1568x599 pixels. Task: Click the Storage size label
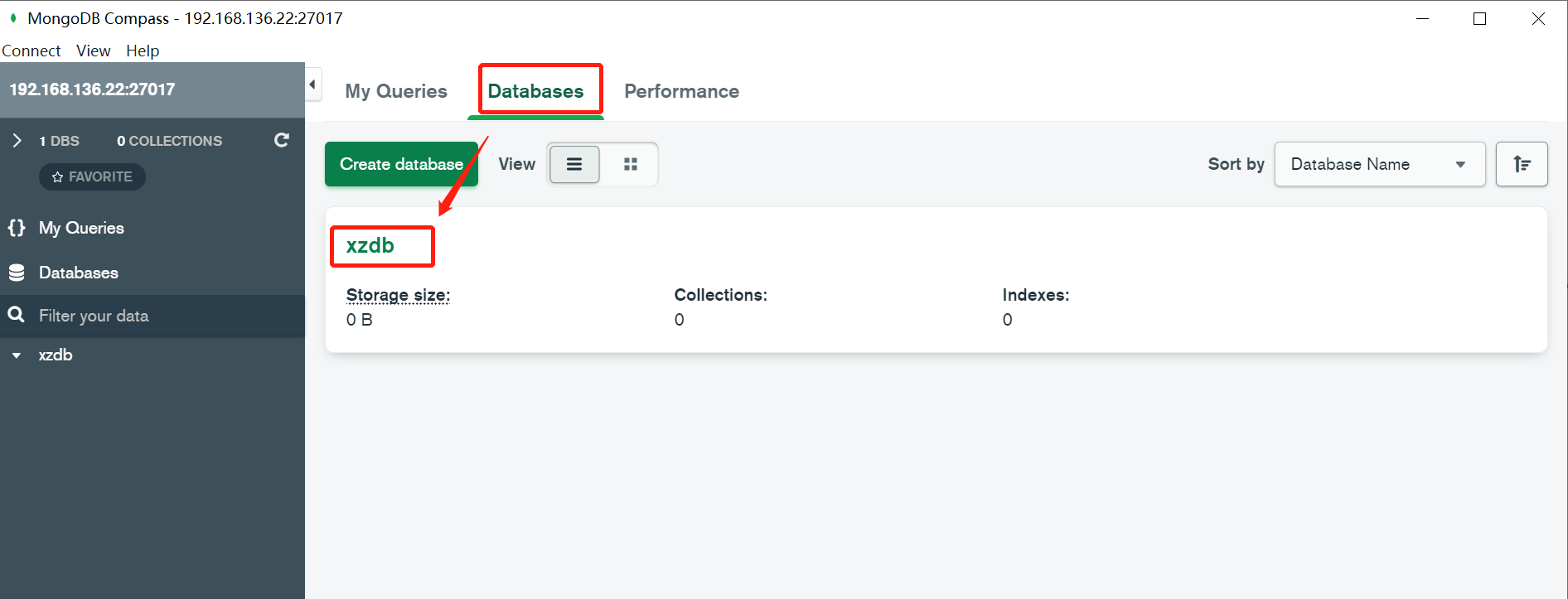(398, 295)
